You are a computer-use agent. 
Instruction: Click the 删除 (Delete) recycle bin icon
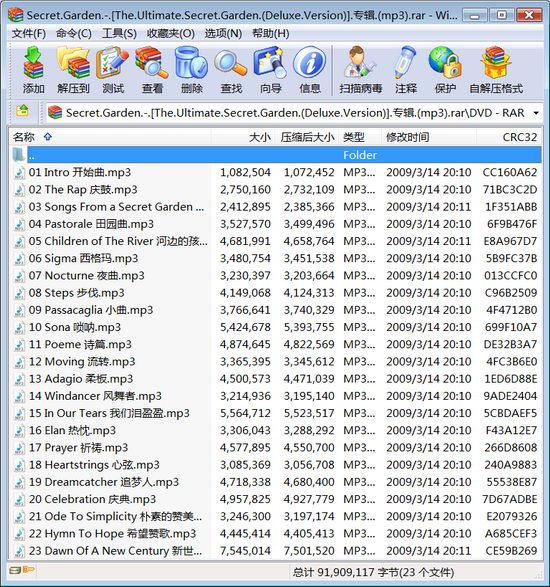tap(192, 70)
